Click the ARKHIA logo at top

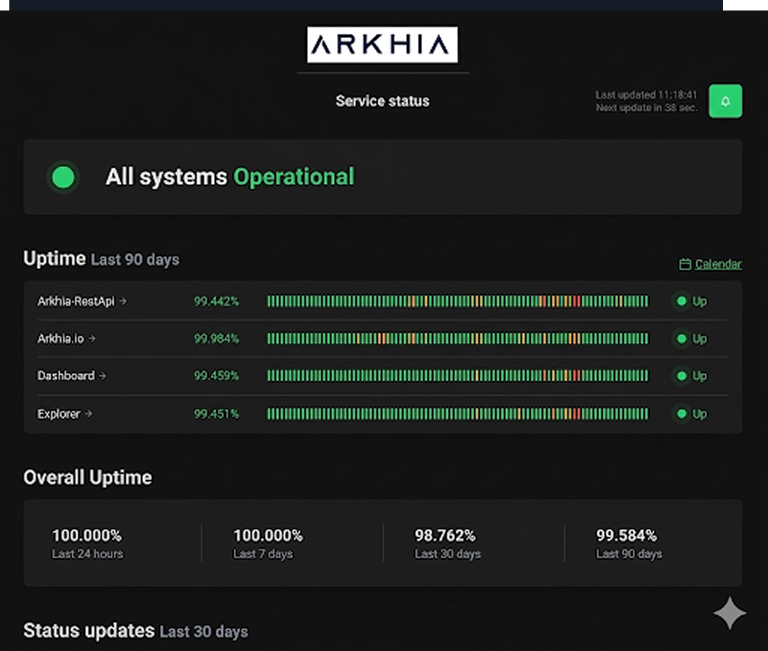point(382,45)
